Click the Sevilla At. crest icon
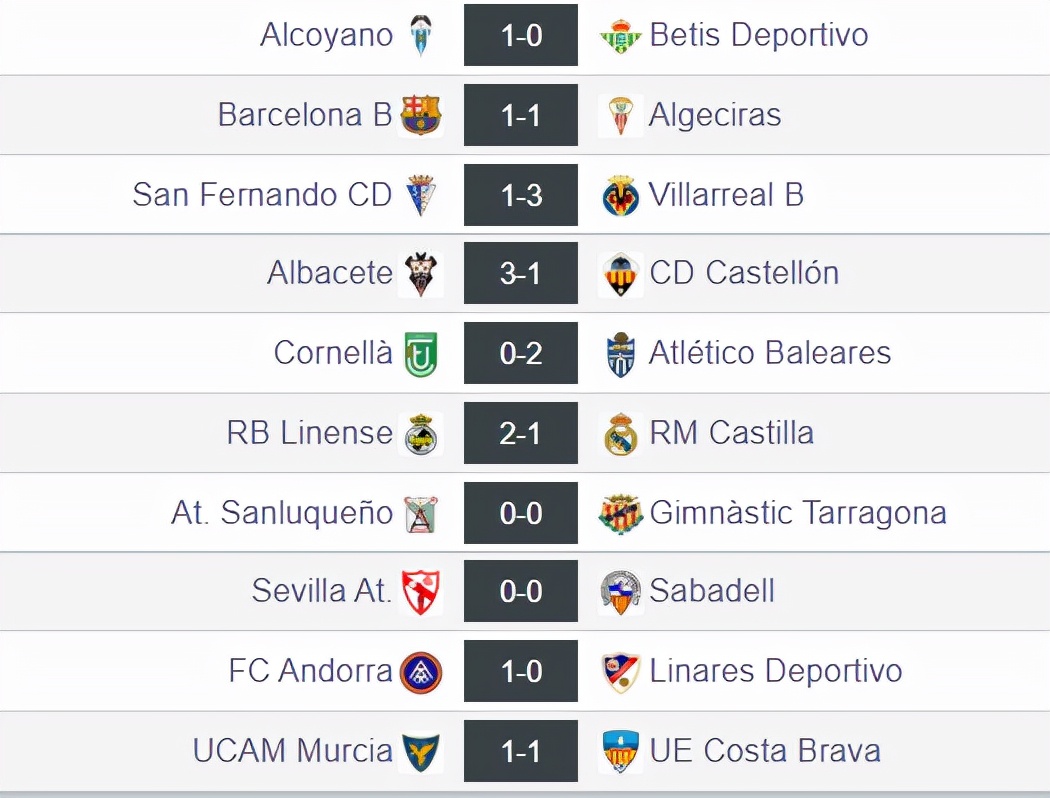 click(x=421, y=591)
